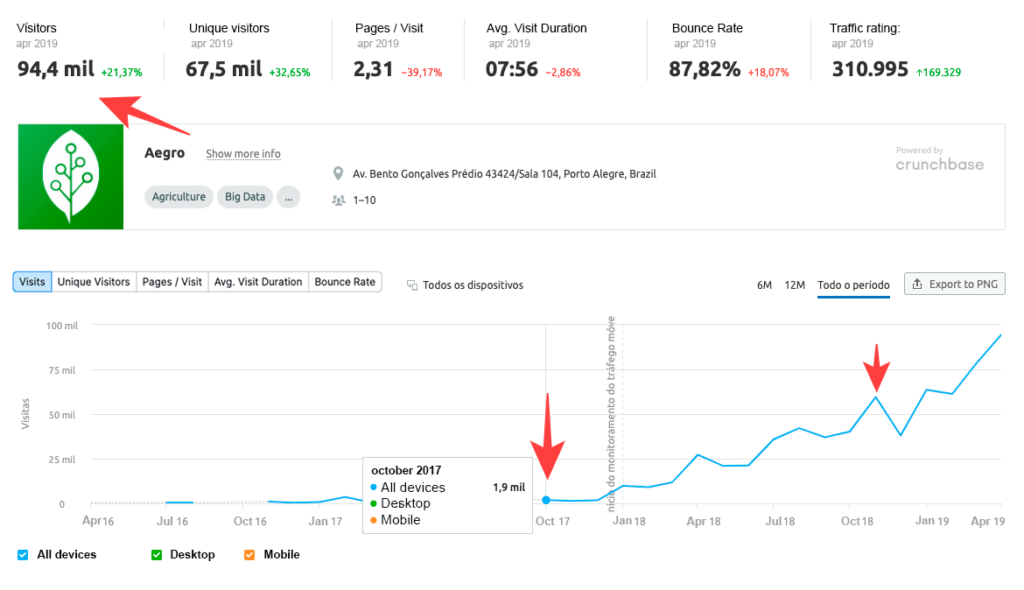
Task: Select the 12M time range
Action: pyautogui.click(x=795, y=285)
